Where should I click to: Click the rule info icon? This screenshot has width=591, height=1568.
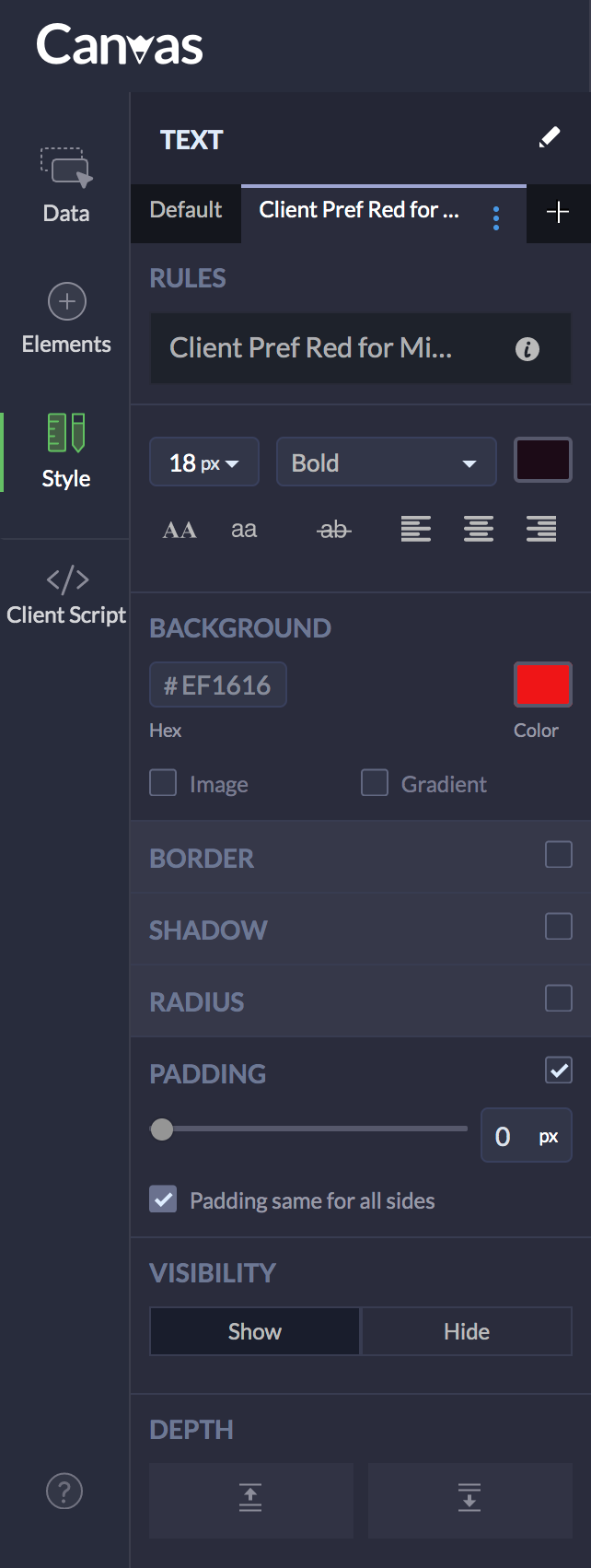[x=527, y=349]
